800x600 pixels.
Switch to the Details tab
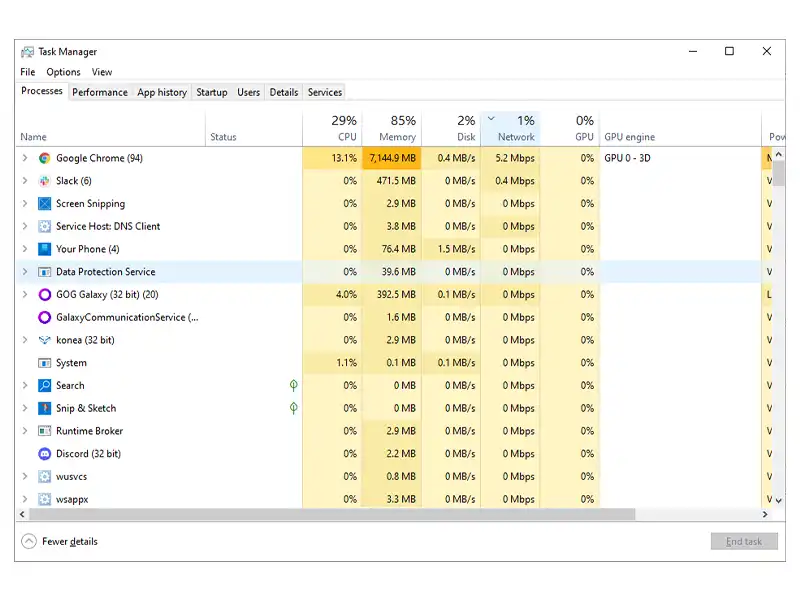[x=284, y=92]
